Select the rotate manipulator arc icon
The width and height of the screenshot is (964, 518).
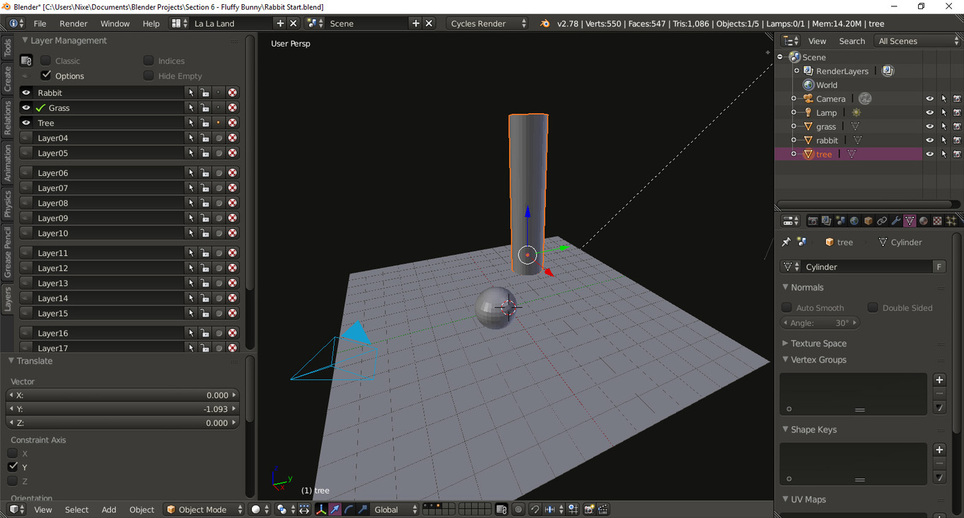pyautogui.click(x=349, y=509)
